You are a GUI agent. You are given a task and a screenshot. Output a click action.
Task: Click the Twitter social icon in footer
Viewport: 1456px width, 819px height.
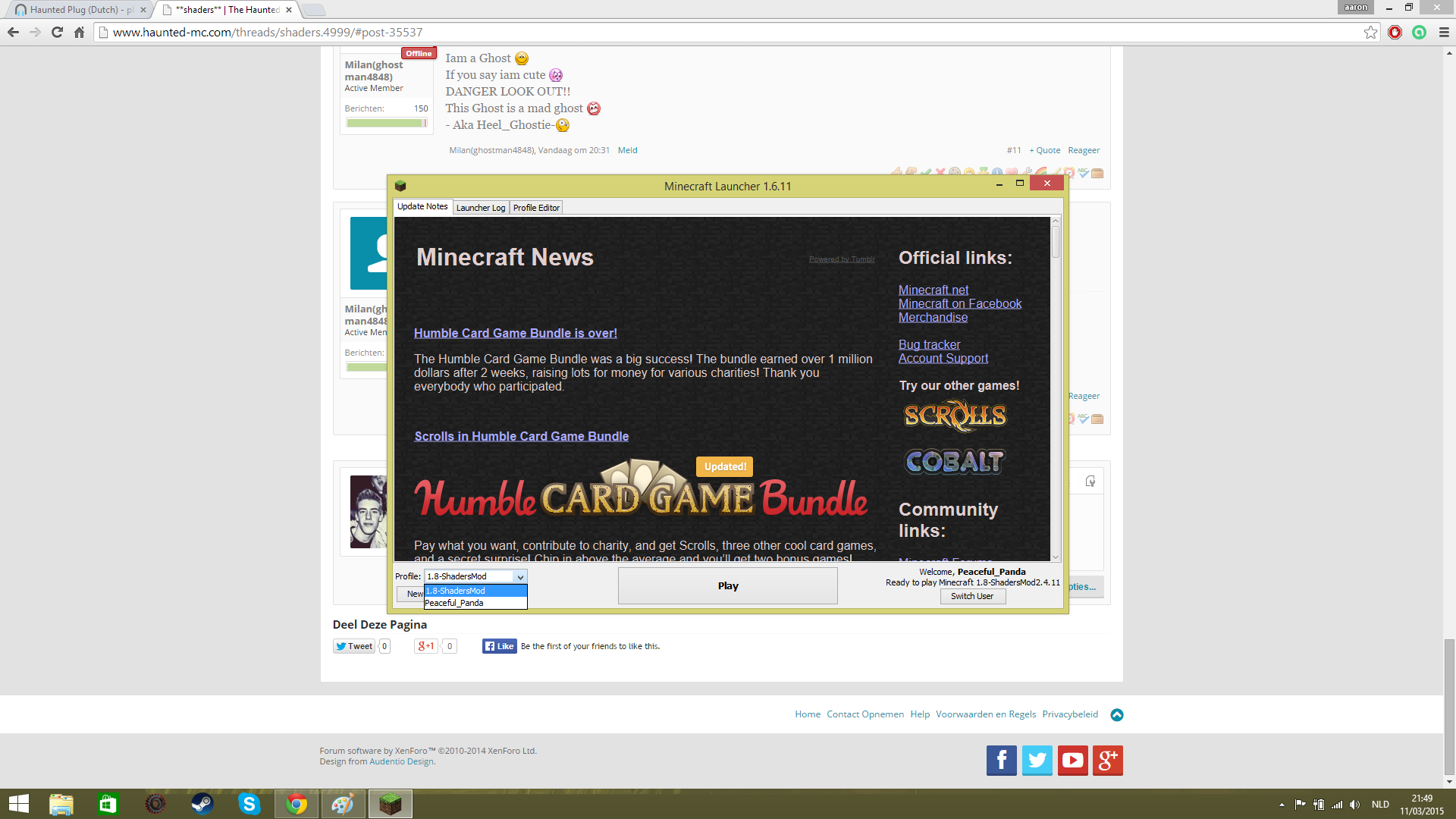[x=1037, y=760]
